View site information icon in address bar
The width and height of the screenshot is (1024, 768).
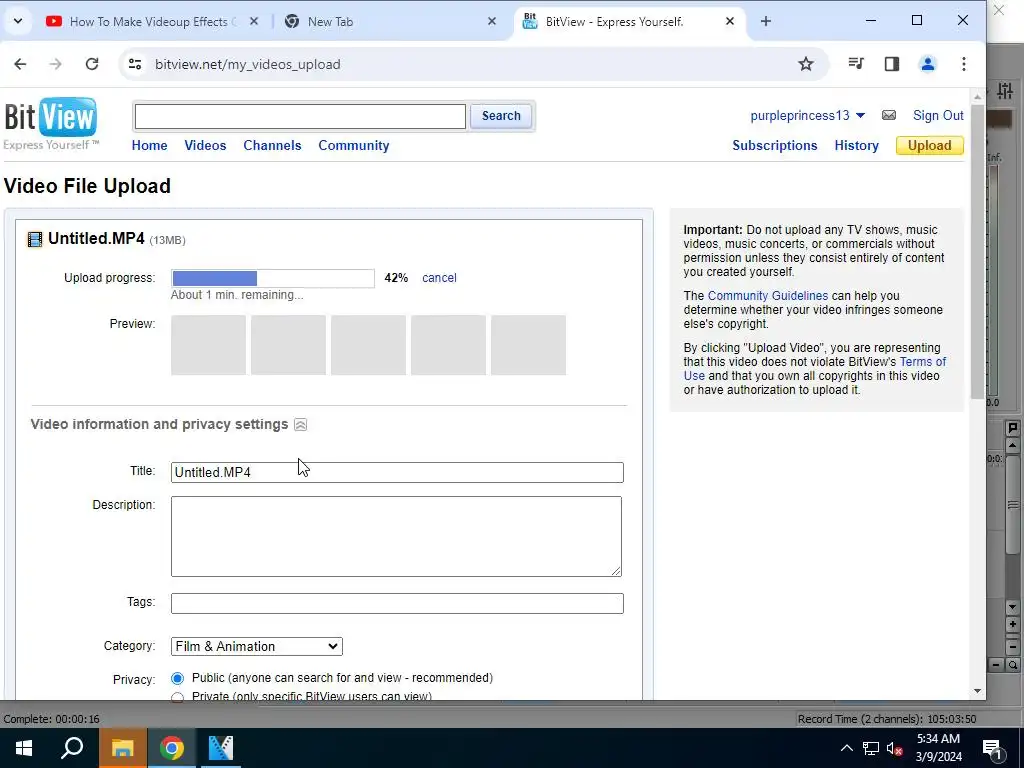tap(135, 64)
